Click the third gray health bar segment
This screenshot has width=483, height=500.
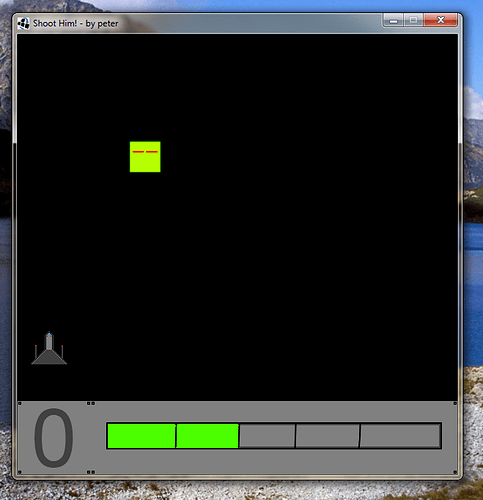[x=267, y=436]
